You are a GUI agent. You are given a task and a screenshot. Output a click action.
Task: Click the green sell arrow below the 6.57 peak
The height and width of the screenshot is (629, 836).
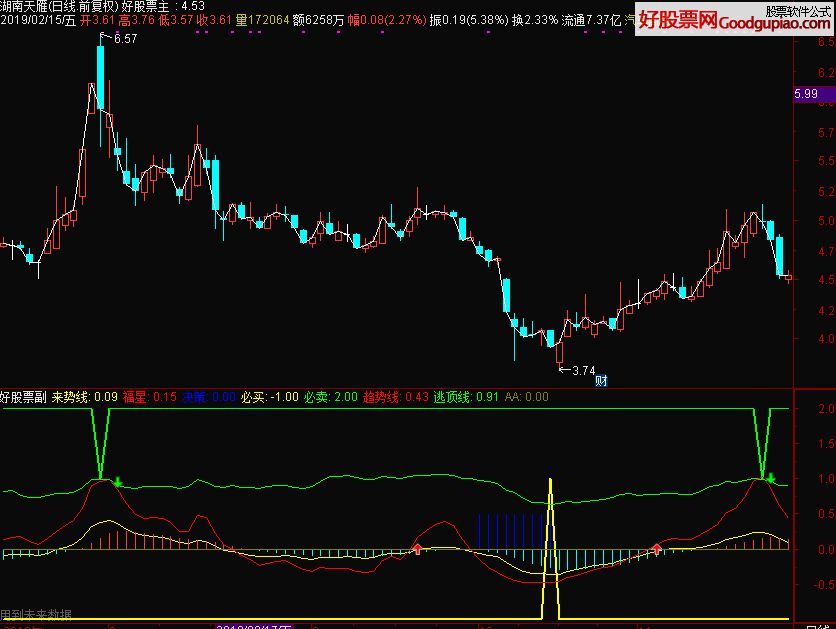coord(118,482)
